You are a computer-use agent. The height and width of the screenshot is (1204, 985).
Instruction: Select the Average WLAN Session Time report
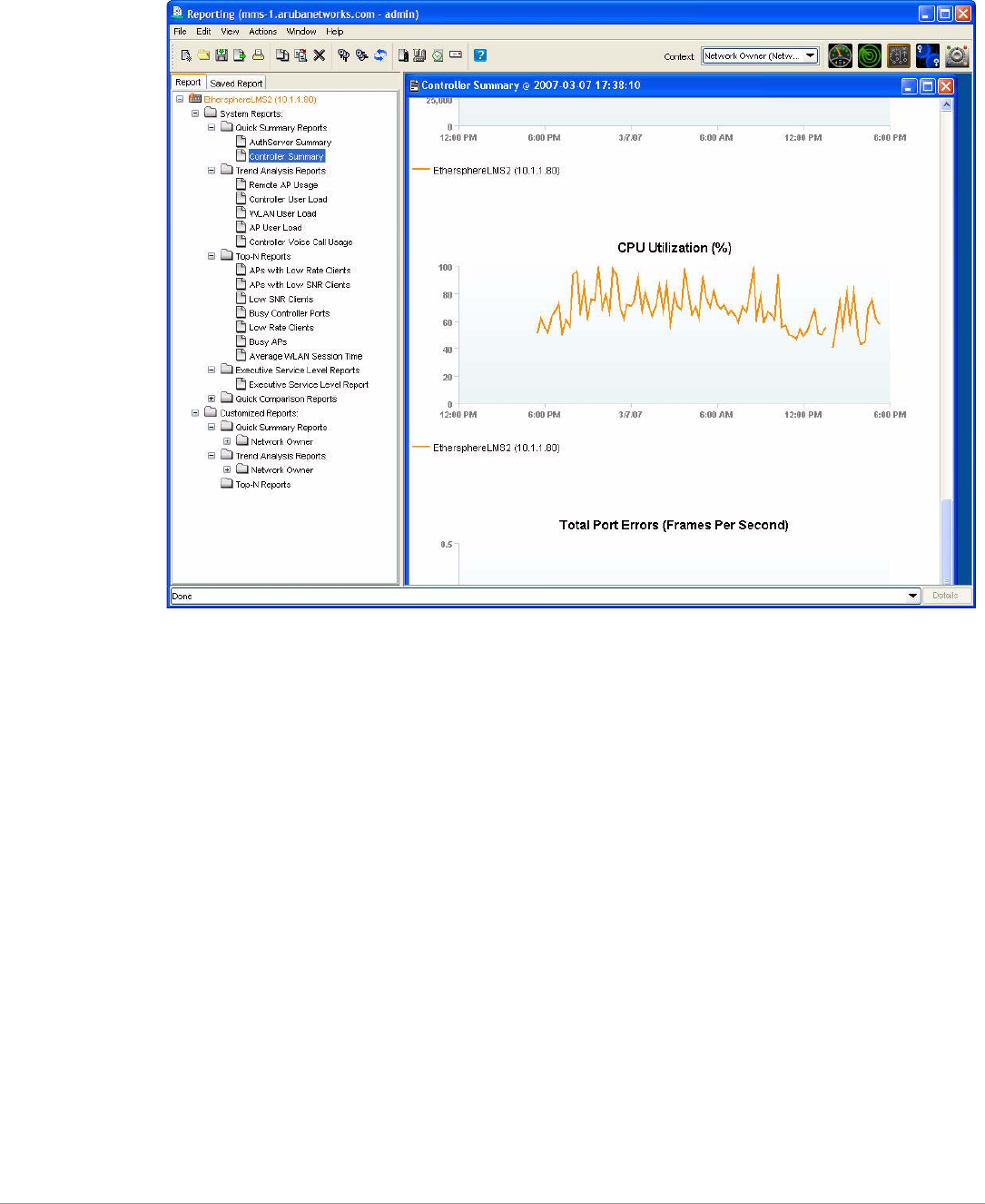pos(306,356)
